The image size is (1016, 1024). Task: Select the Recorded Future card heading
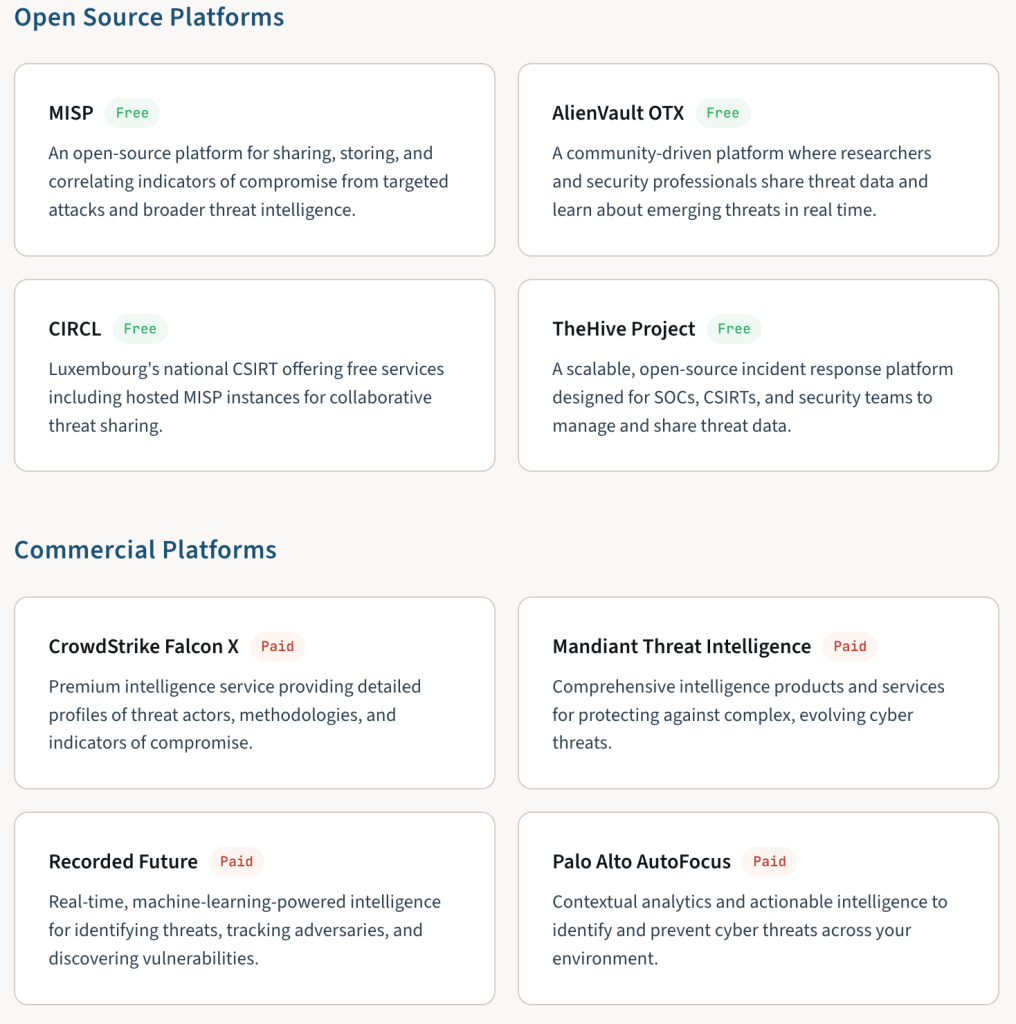tap(124, 862)
